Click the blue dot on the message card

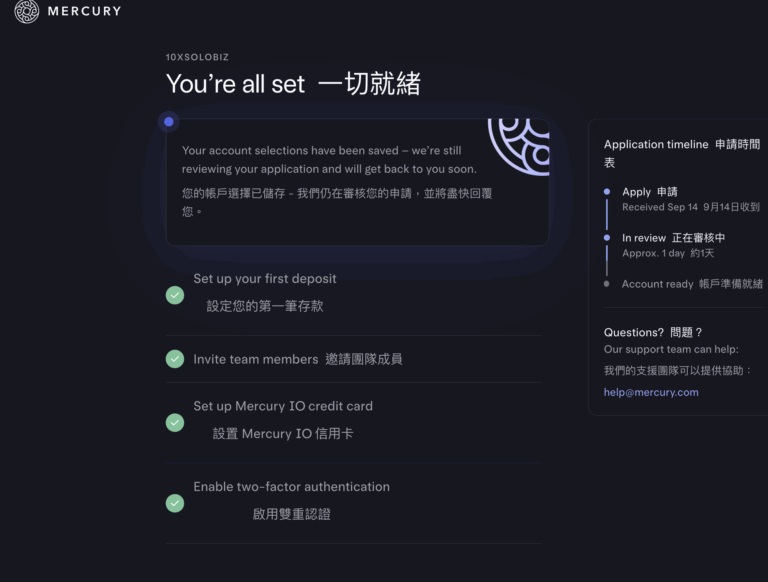pos(168,122)
